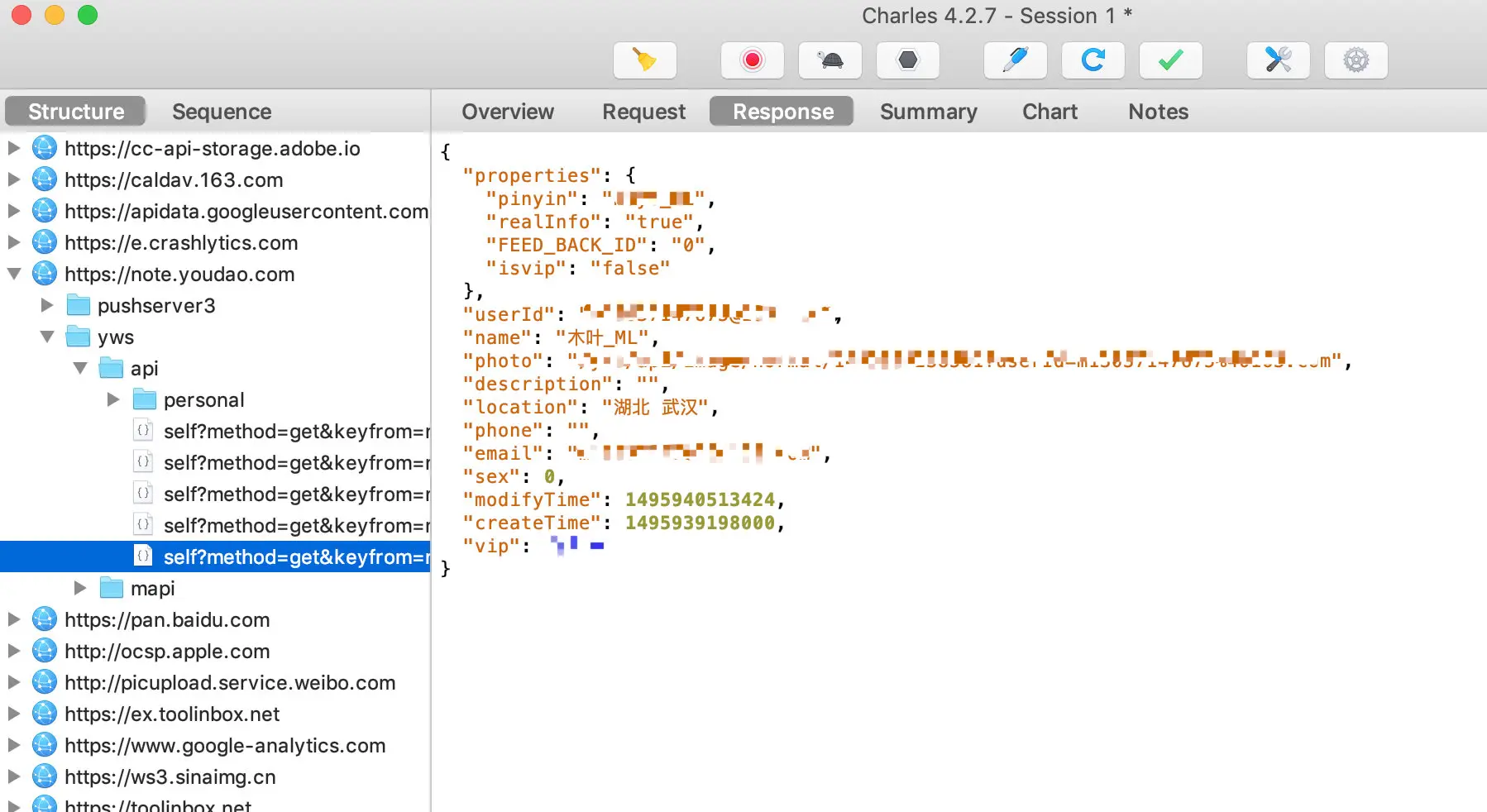The width and height of the screenshot is (1487, 812).
Task: Click the globe icon for ws3.sinaimg.cn
Action: tap(45, 777)
